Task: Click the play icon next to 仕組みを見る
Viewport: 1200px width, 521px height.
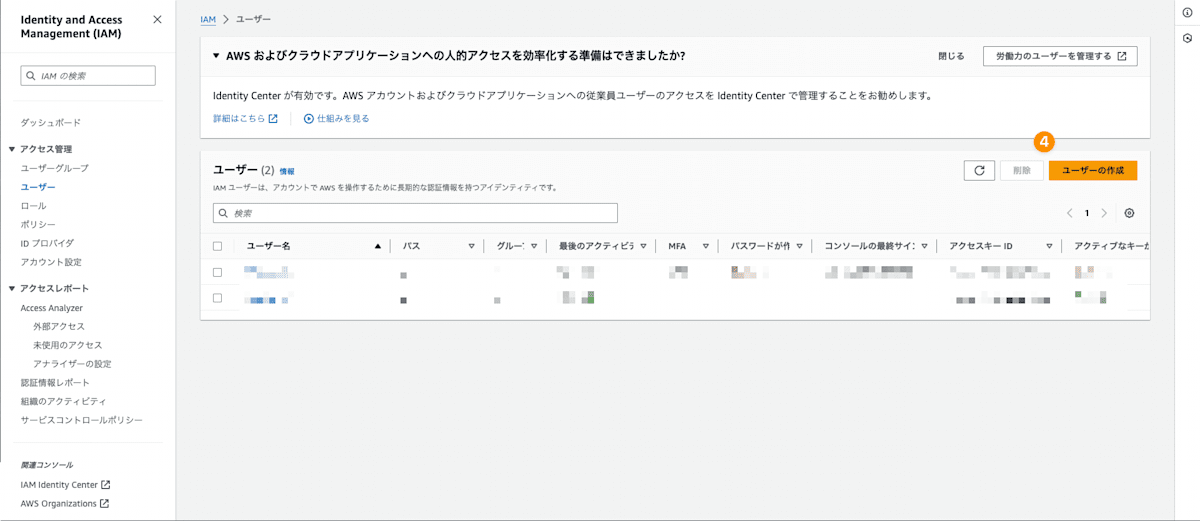Action: click(309, 118)
